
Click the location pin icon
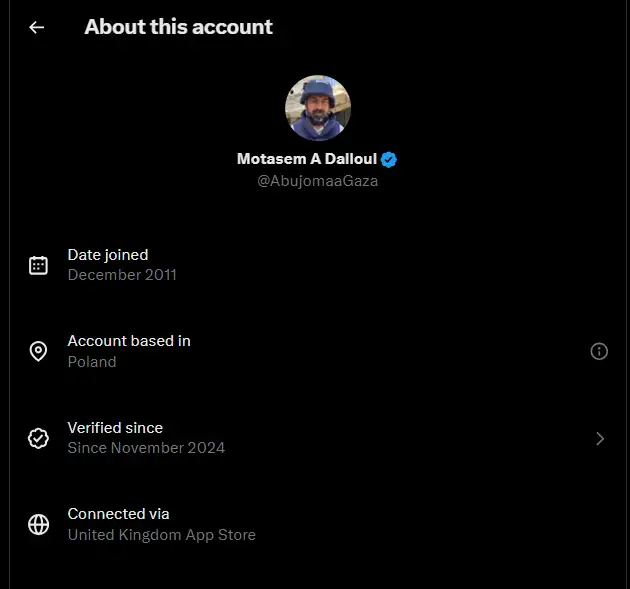[38, 351]
